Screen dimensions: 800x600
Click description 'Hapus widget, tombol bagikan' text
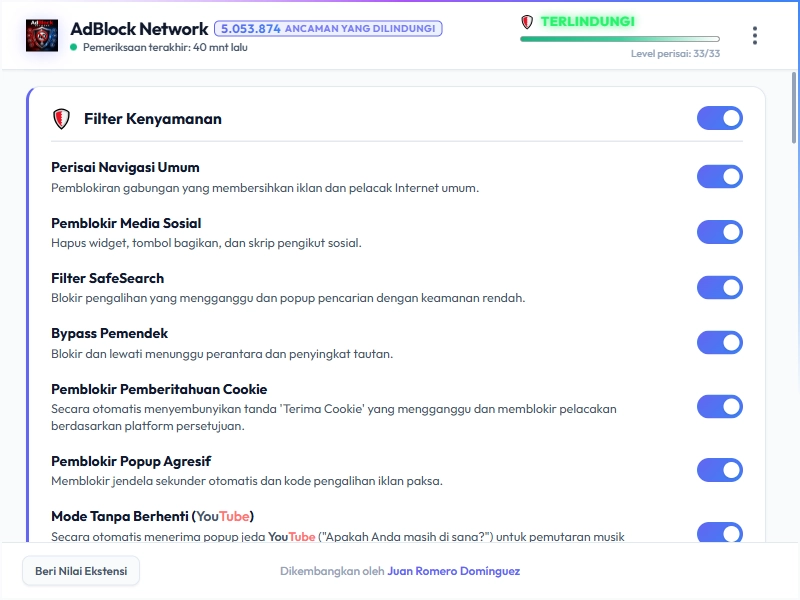pyautogui.click(x=206, y=243)
